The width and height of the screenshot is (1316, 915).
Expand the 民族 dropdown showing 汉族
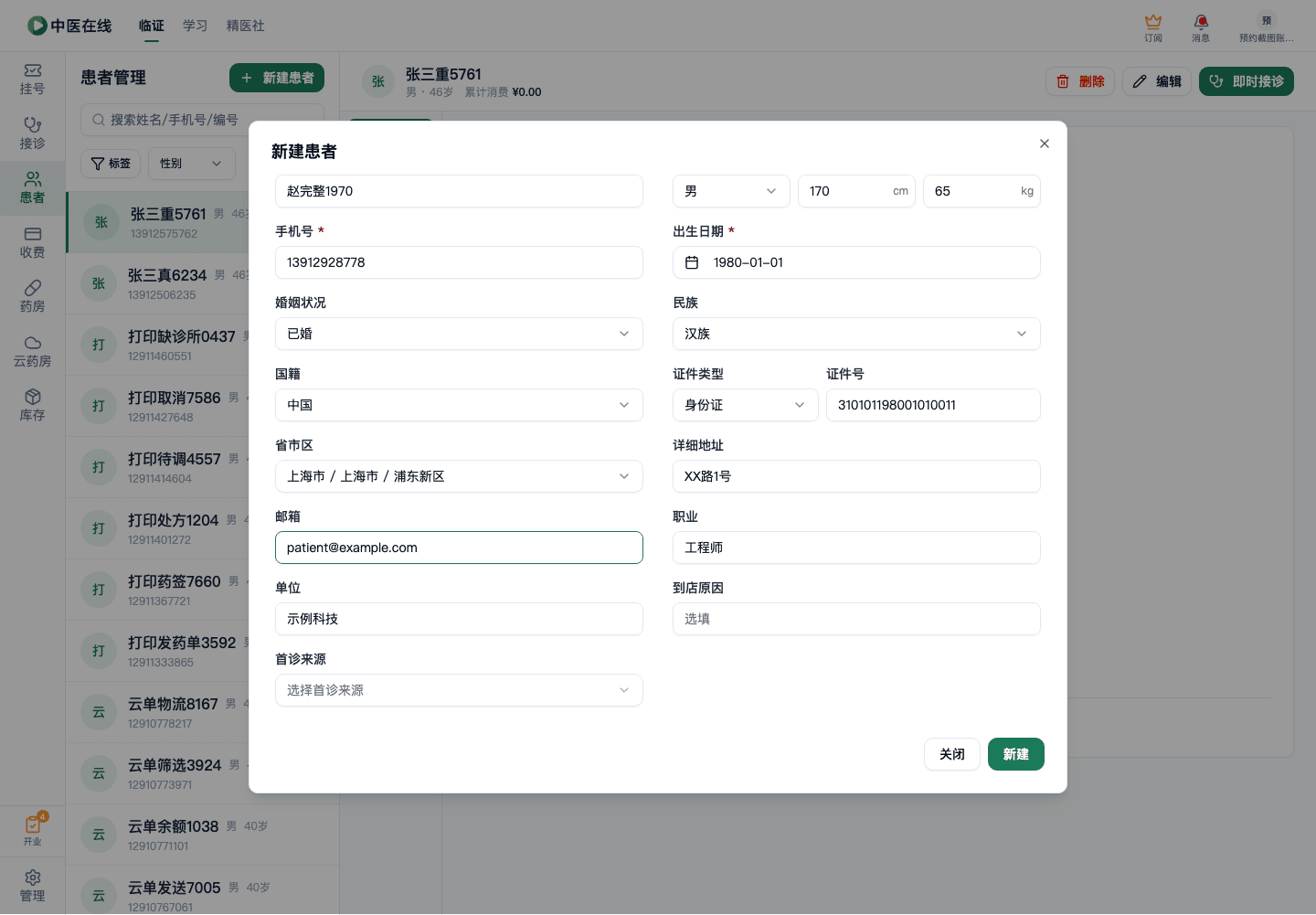click(856, 334)
